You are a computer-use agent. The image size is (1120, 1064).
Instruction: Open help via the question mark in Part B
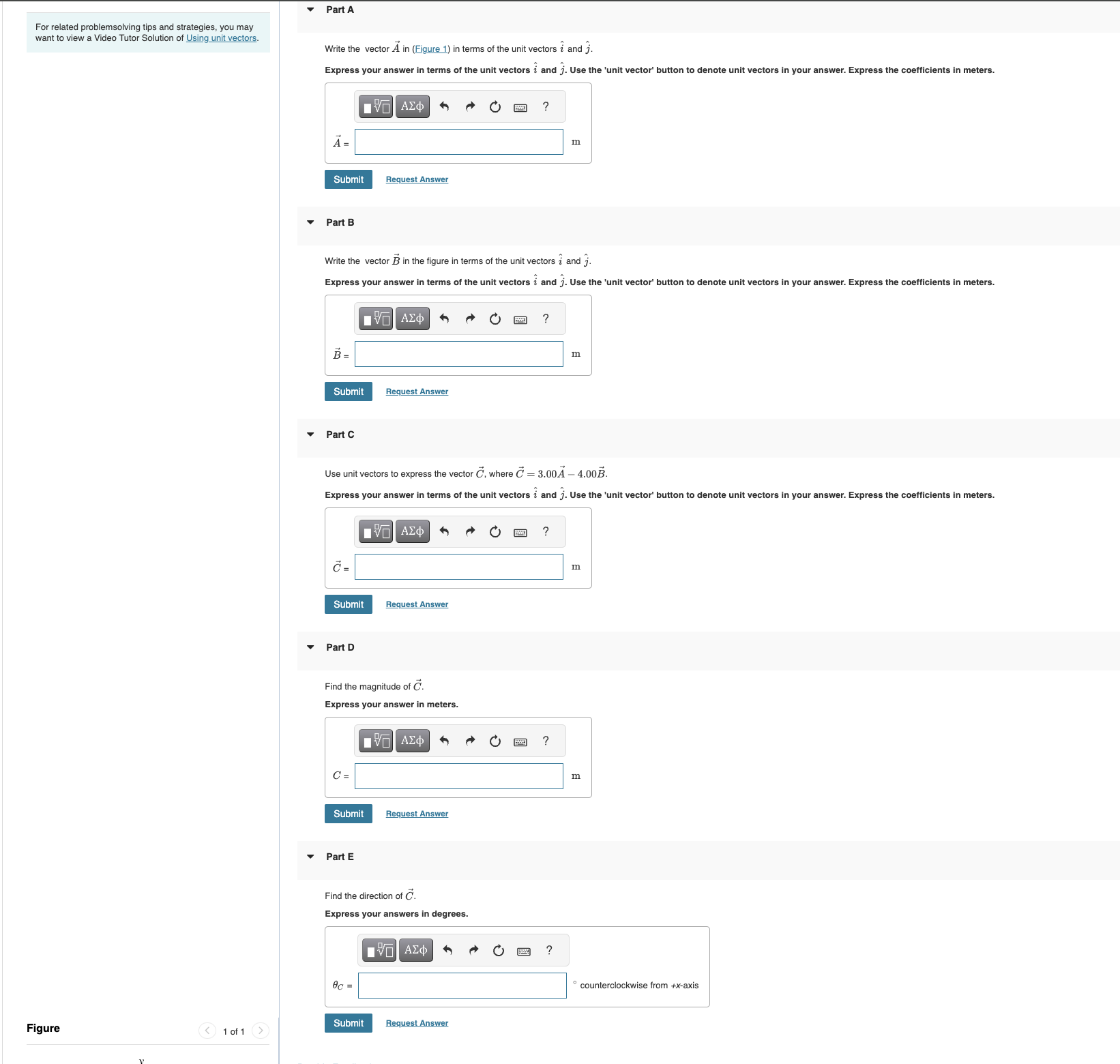pos(544,318)
